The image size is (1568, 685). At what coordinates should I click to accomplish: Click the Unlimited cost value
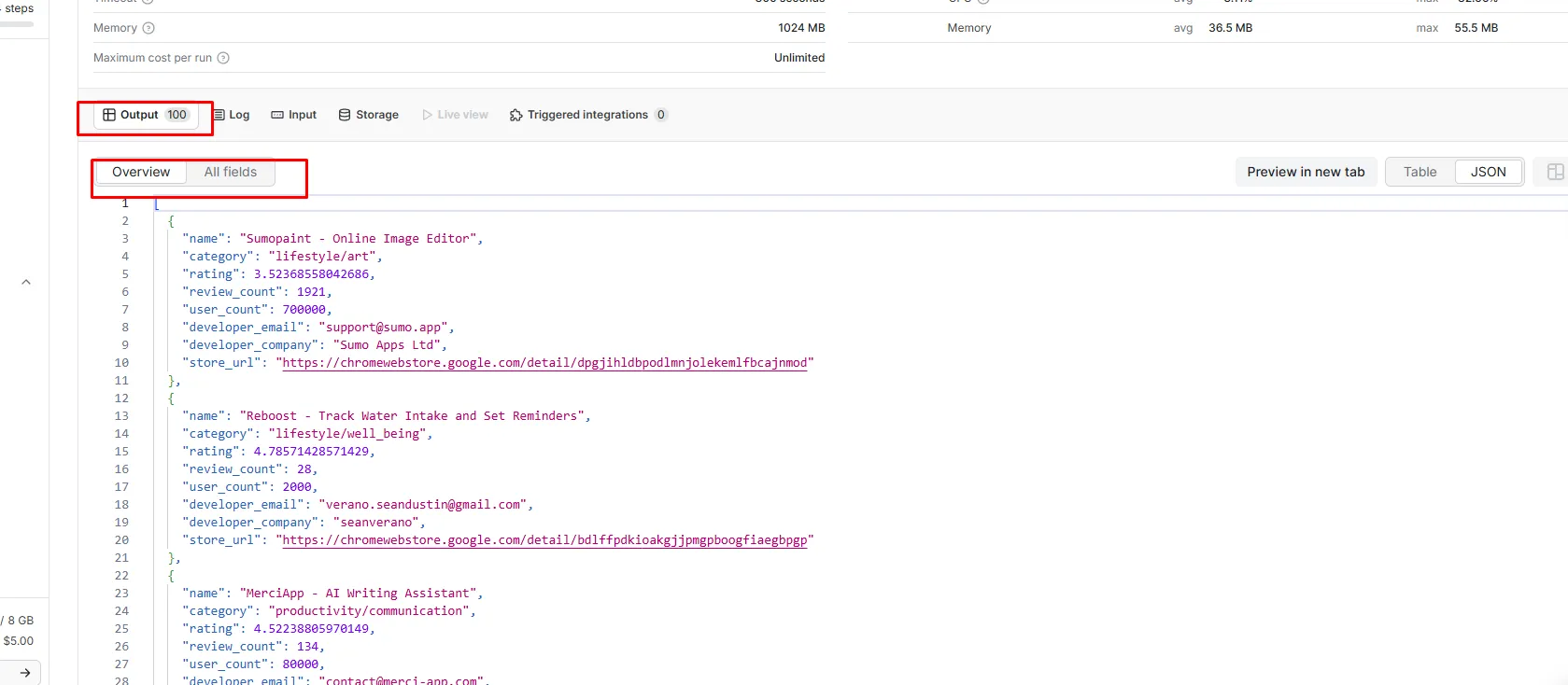[799, 58]
